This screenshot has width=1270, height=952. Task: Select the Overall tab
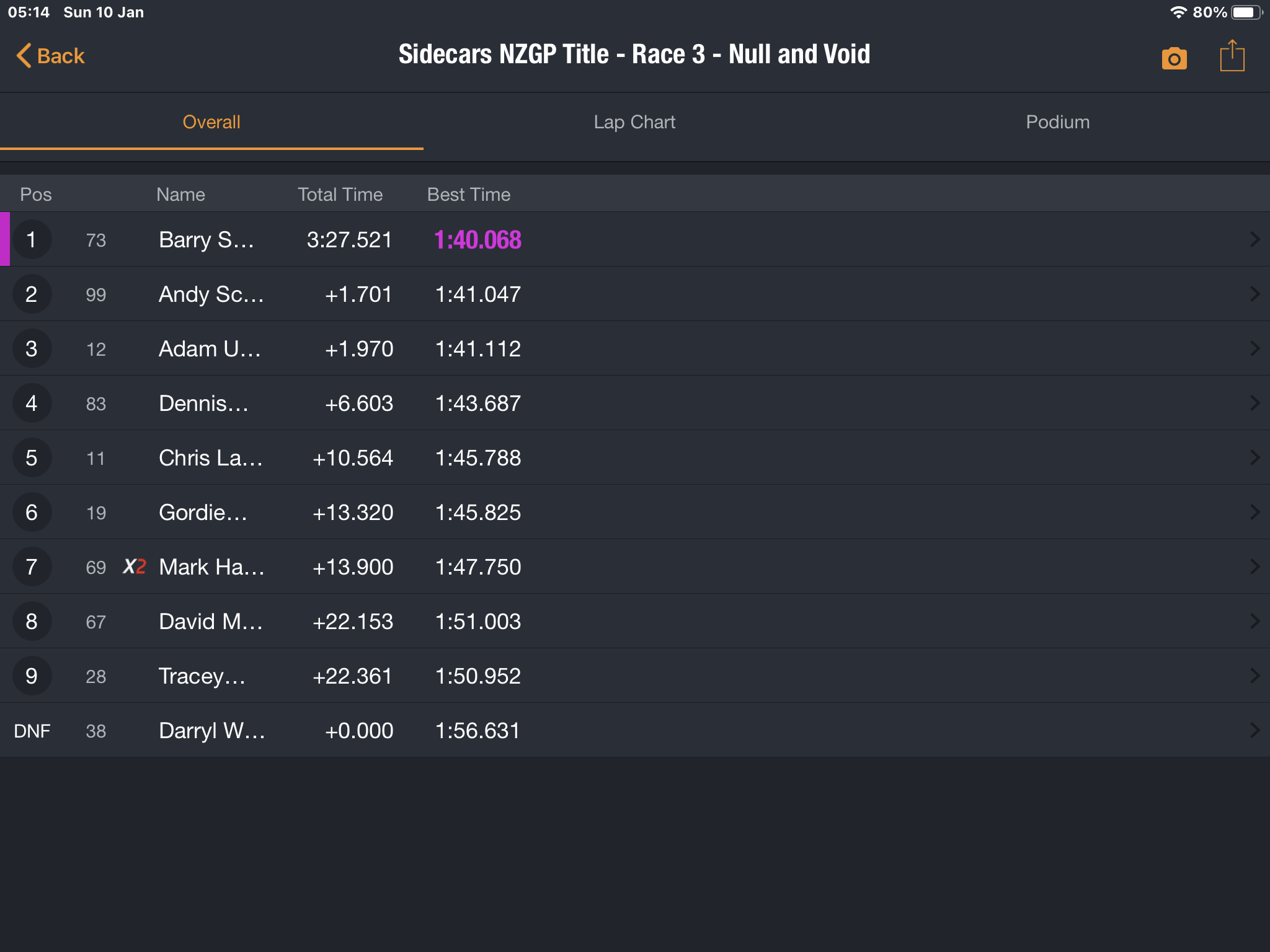pyautogui.click(x=211, y=122)
